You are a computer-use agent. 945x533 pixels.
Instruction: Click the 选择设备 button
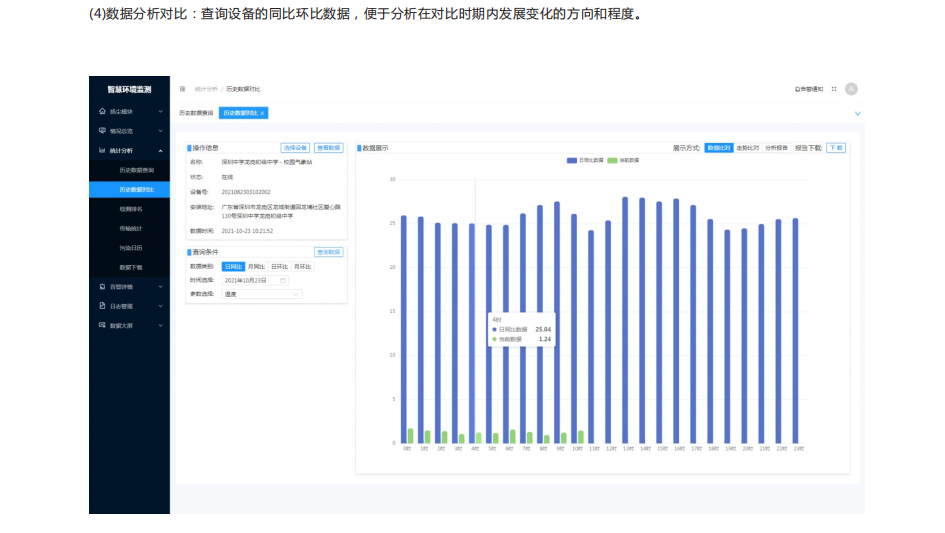pos(295,148)
